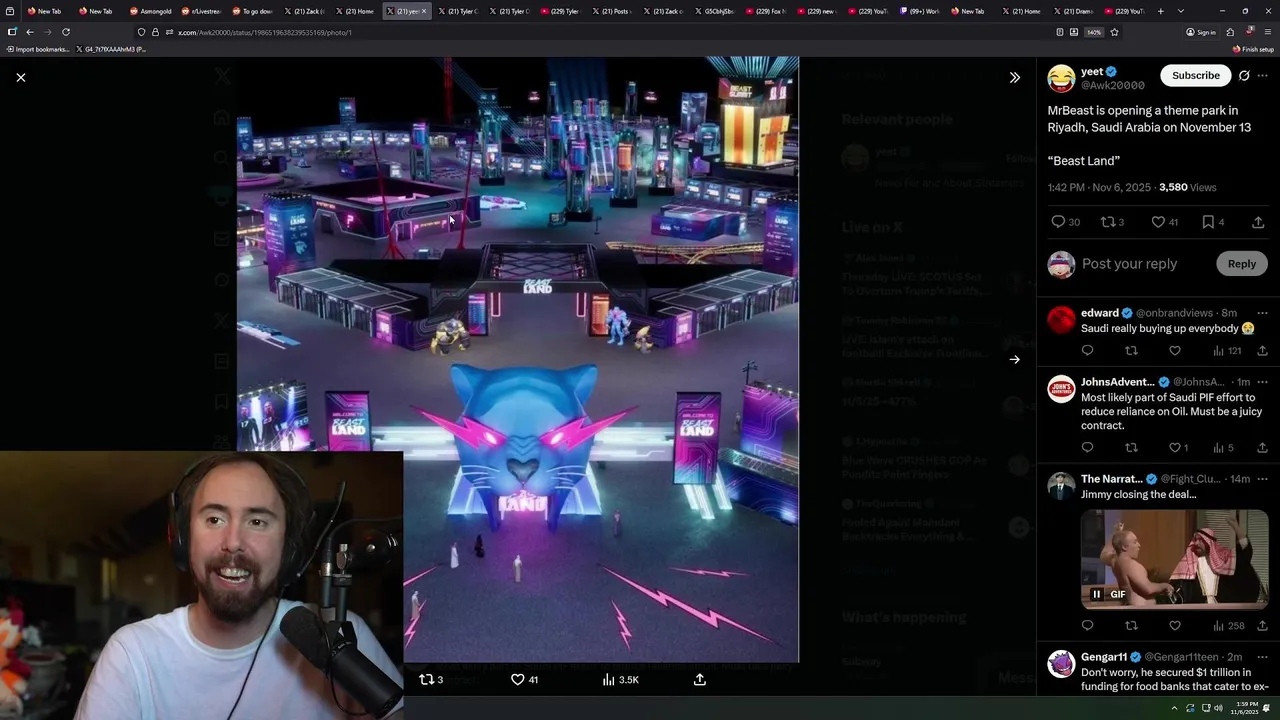Reply to edward's comment
The height and width of the screenshot is (720, 1280).
click(x=1087, y=351)
